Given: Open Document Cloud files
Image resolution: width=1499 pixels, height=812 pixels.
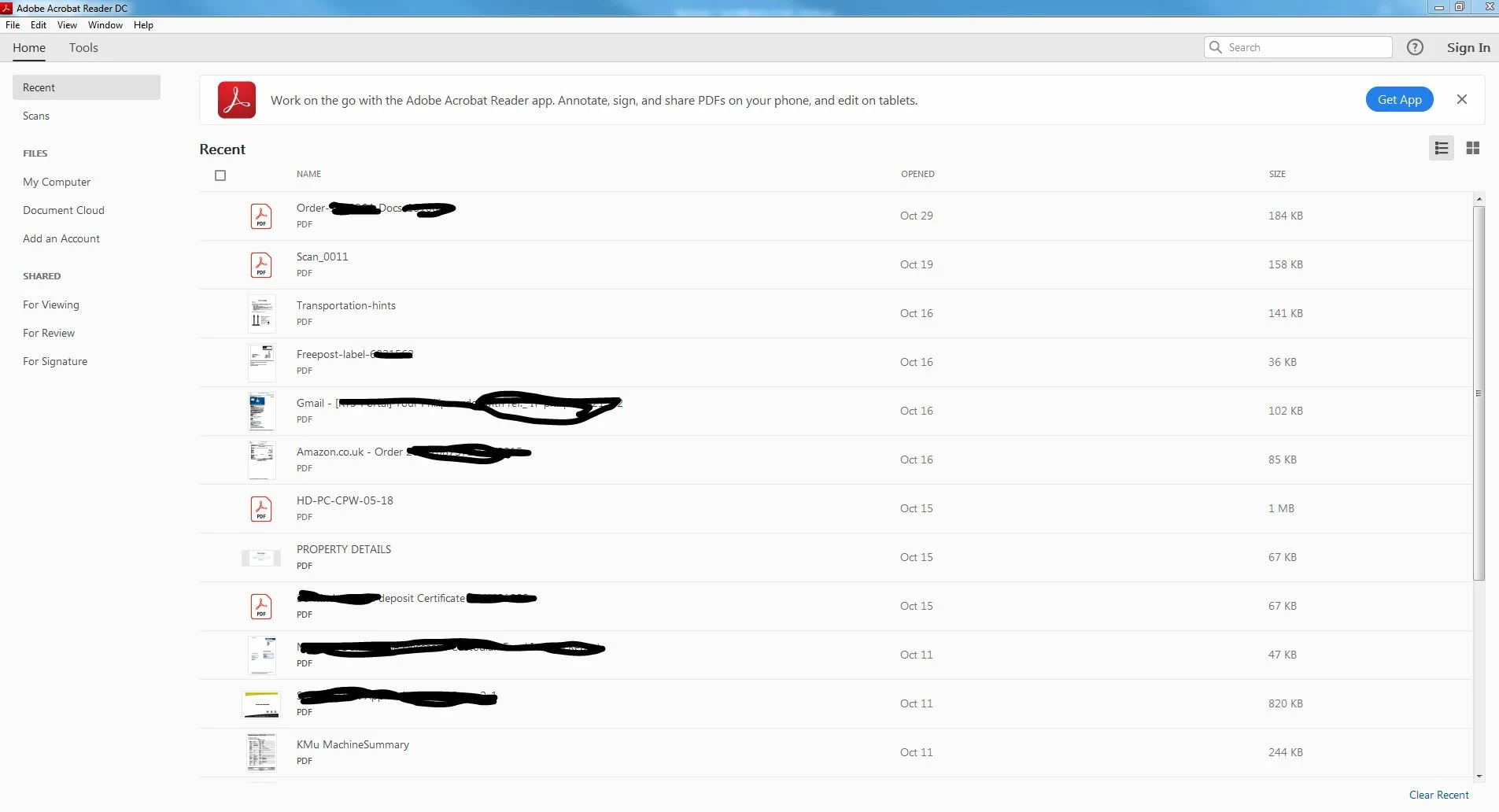Looking at the screenshot, I should click(64, 210).
